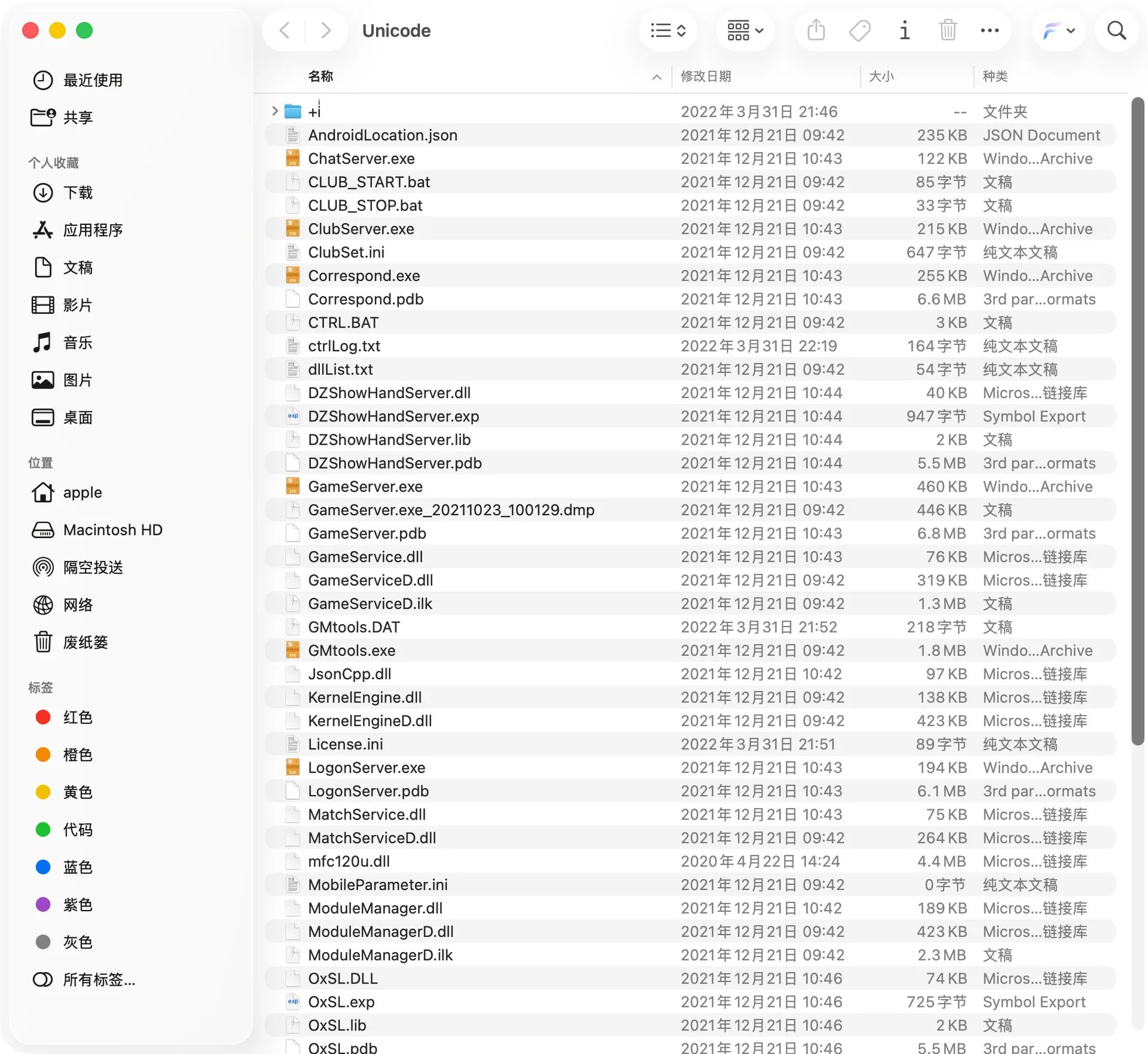
Task: Open 影片 in the sidebar
Action: [63, 305]
